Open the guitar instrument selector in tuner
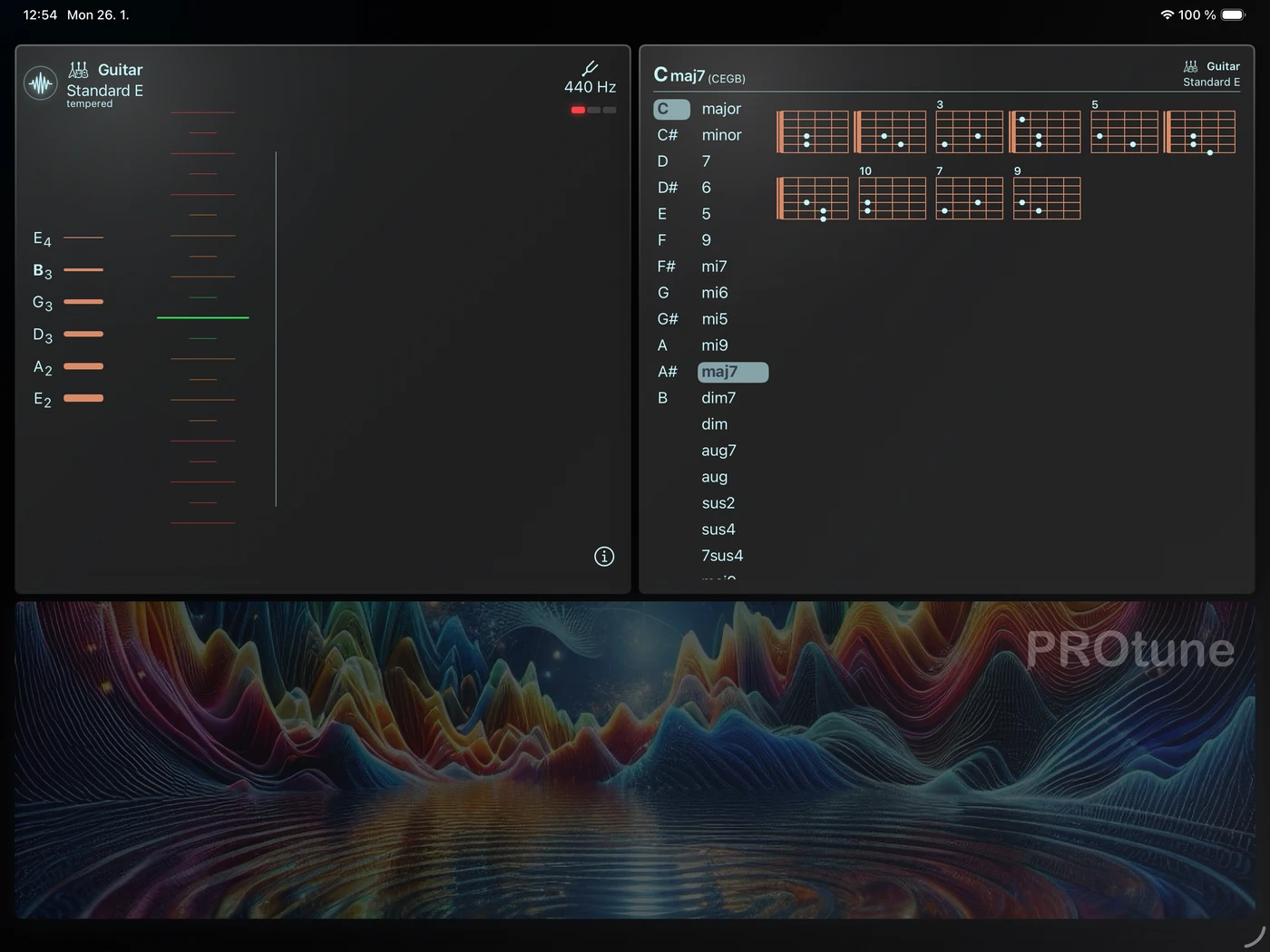 (x=106, y=70)
